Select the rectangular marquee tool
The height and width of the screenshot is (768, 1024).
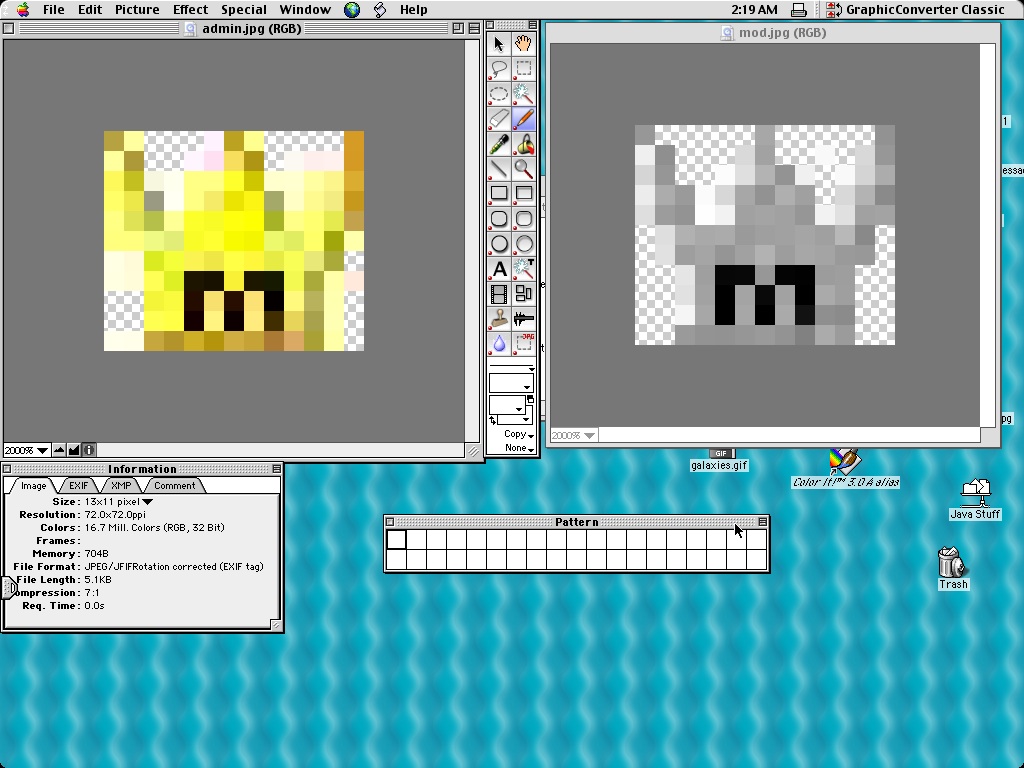pyautogui.click(x=524, y=69)
